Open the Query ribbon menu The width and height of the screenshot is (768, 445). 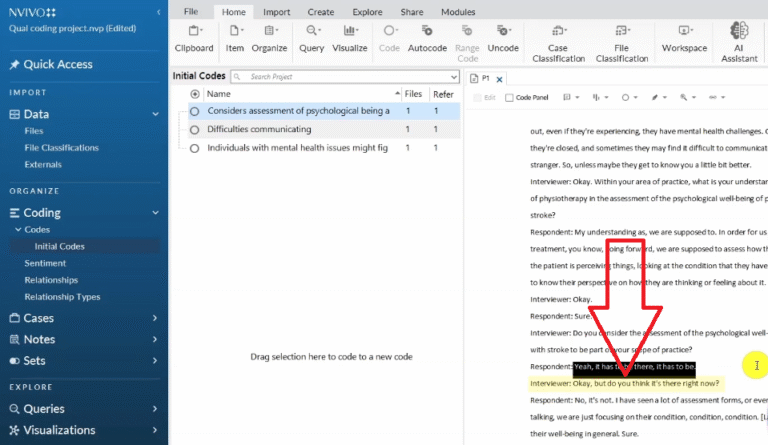pos(312,39)
